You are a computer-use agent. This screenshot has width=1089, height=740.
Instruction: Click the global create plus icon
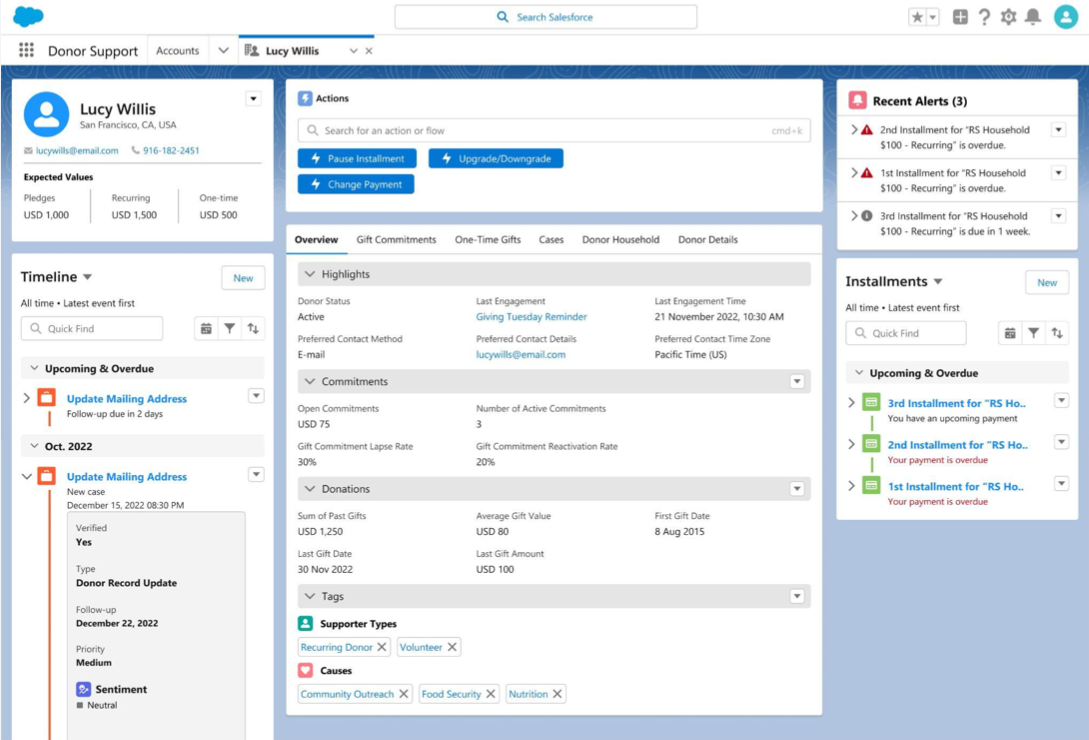pos(960,17)
